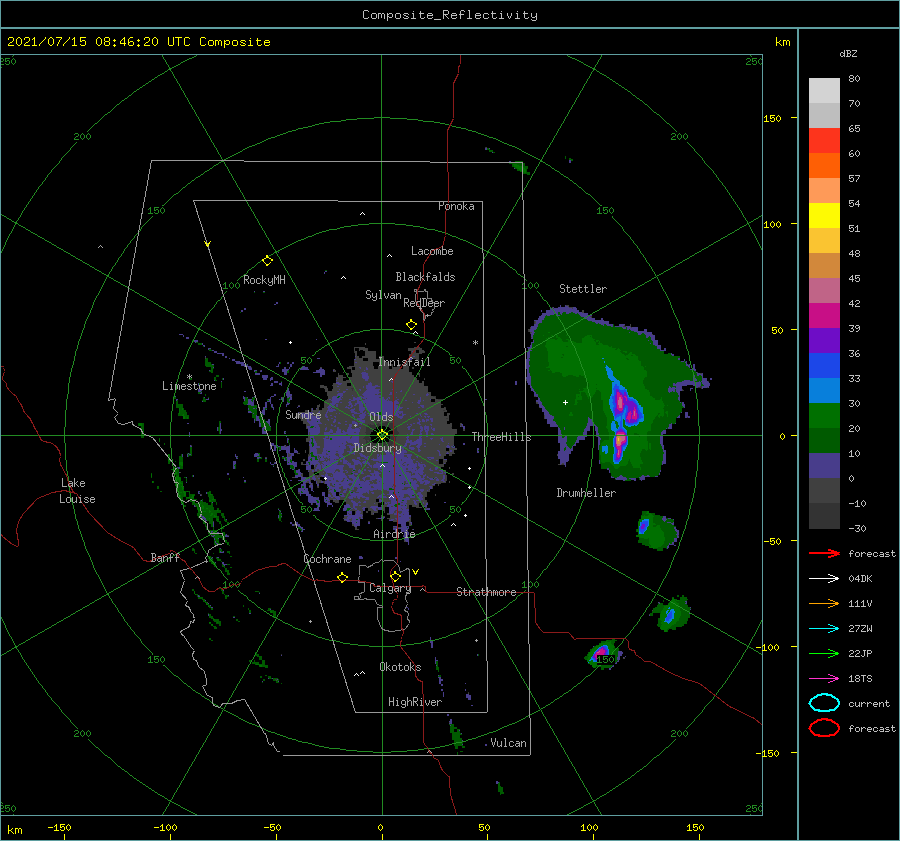This screenshot has height=841, width=900.
Task: Select the 80 dBZ light gray swatch
Action: 824,91
